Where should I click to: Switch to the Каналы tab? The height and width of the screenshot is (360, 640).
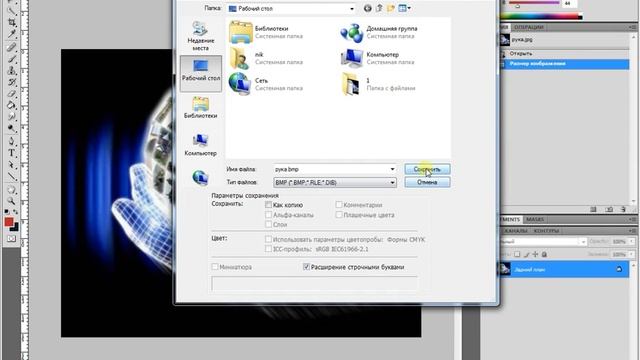click(516, 231)
